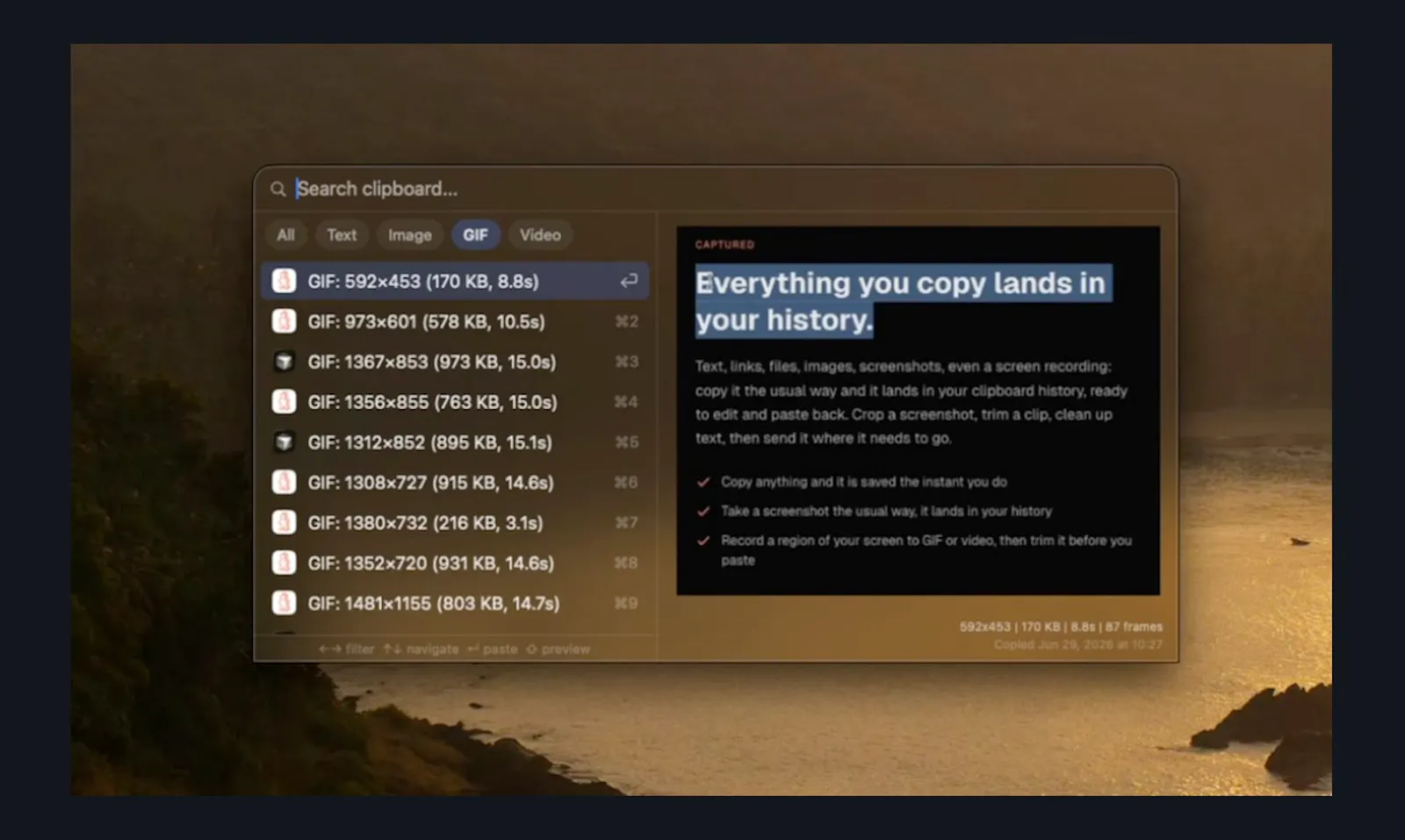Image resolution: width=1405 pixels, height=840 pixels.
Task: Select the GIF filter tab
Action: coord(475,235)
